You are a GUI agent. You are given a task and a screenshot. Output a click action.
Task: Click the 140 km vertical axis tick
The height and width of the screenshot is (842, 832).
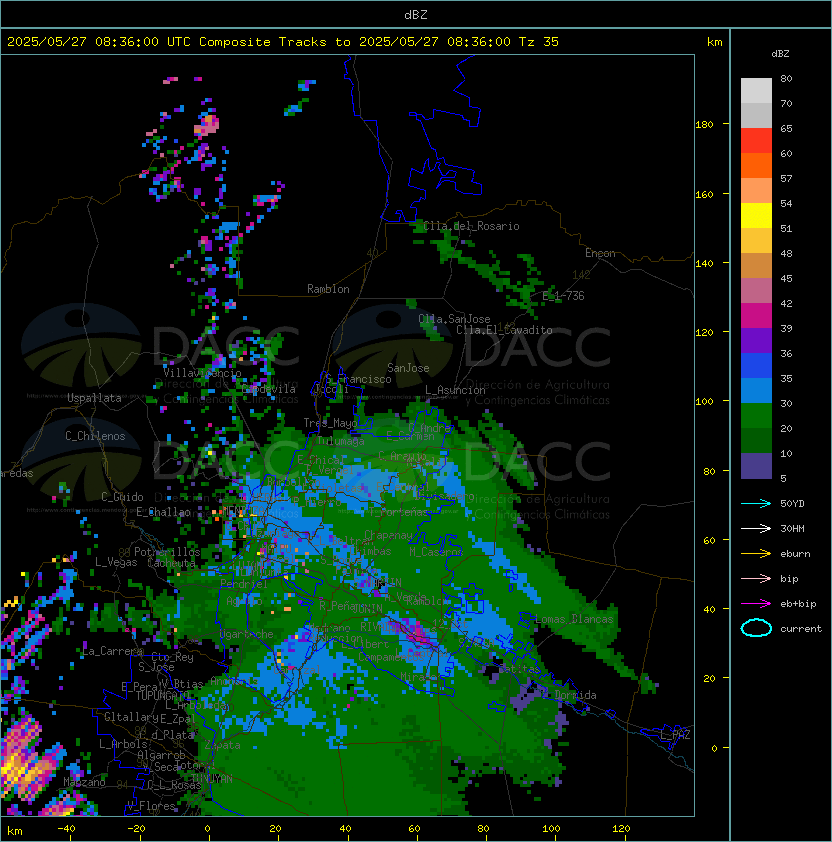704,264
